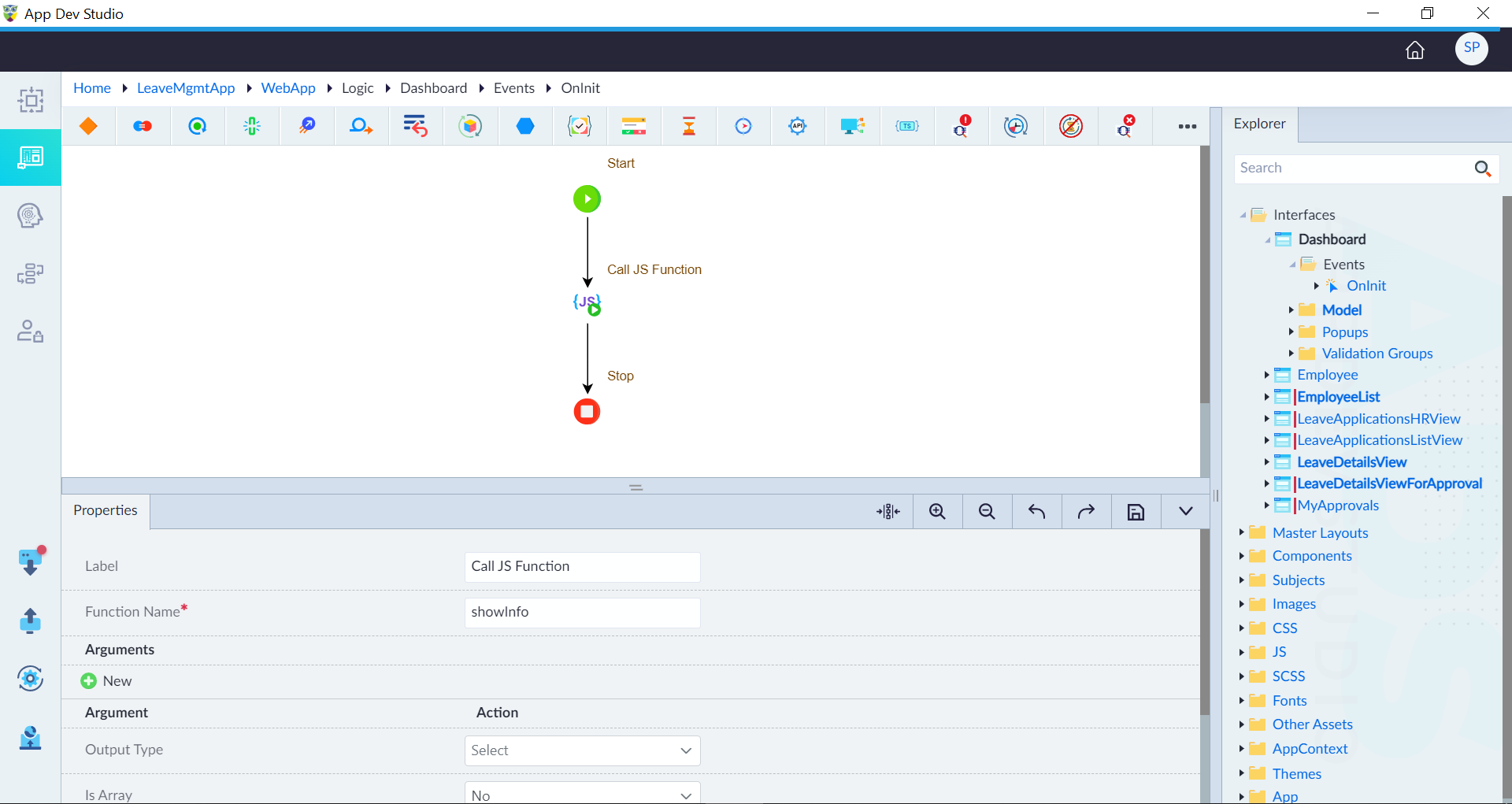Select EmployeeList in Explorer tree
1512x804 pixels.
coord(1338,397)
